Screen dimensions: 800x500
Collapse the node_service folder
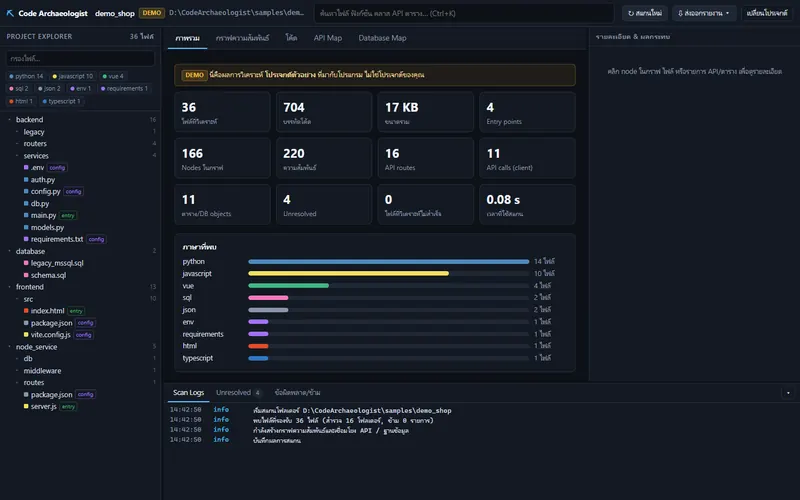click(x=10, y=347)
